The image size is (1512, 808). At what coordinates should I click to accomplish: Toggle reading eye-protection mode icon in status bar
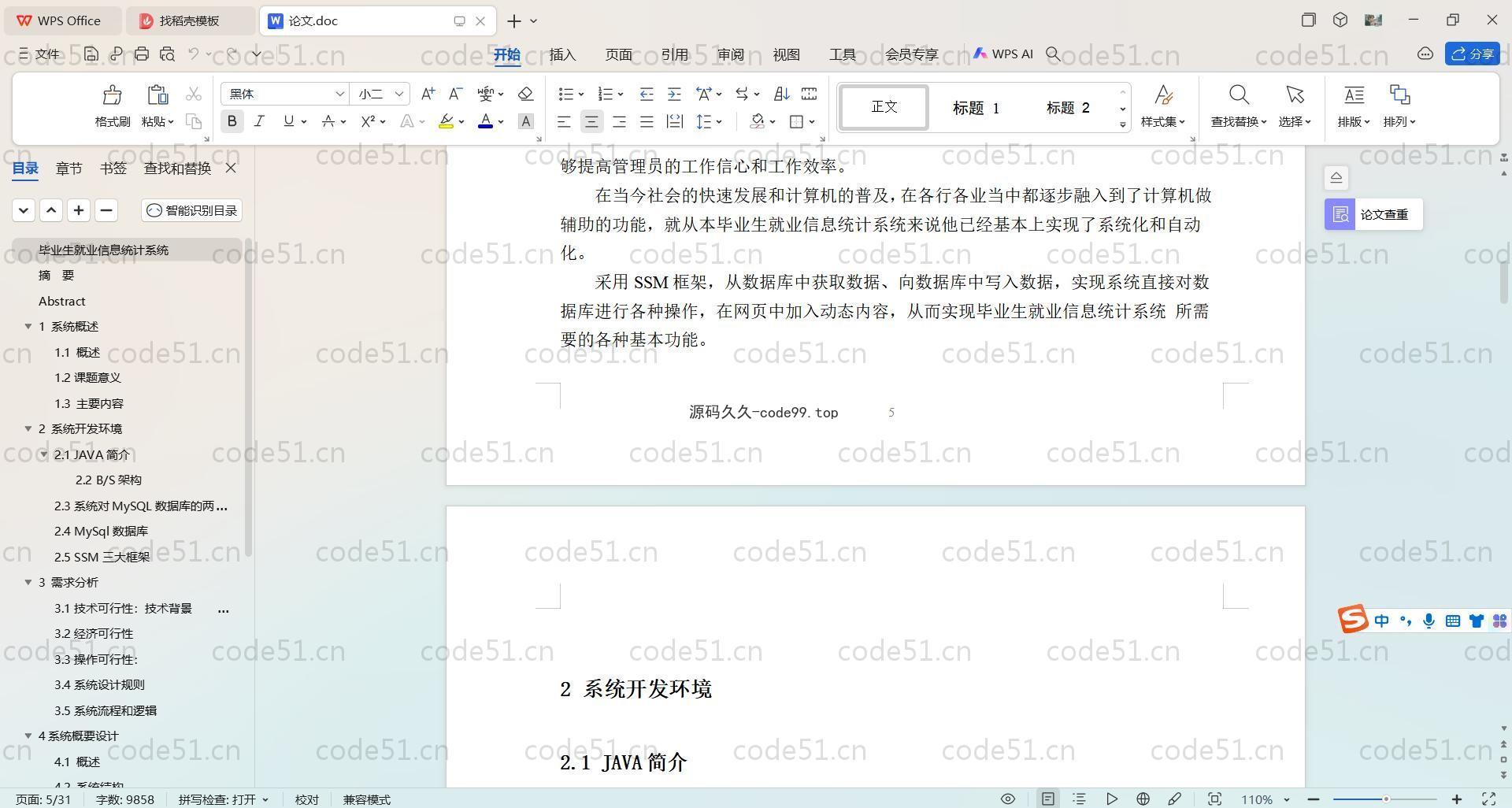1007,799
